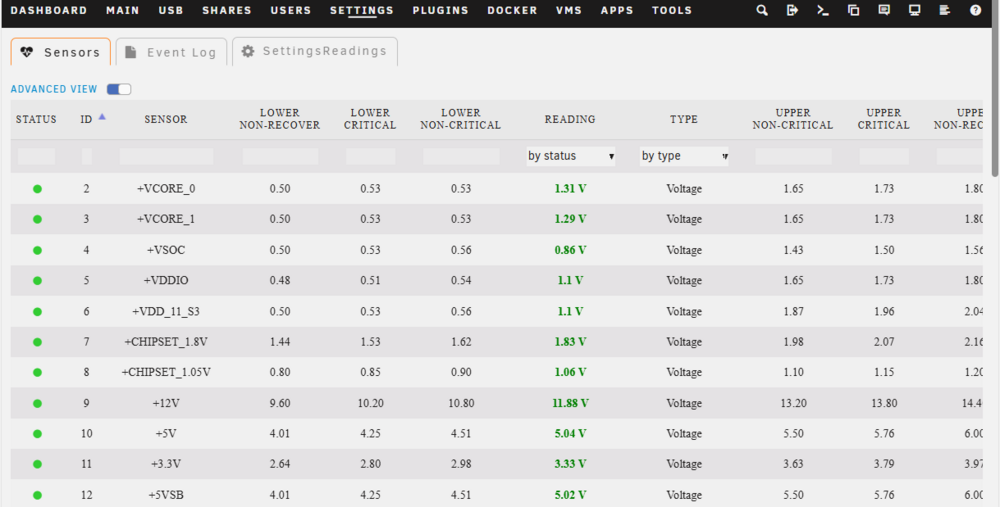Click the overlapping windows icon in top bar

853,10
